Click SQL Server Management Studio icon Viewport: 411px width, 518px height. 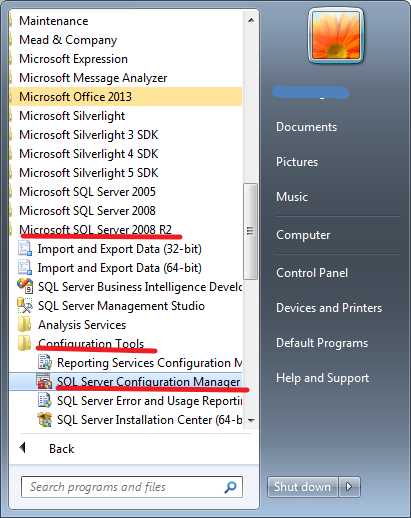click(x=25, y=306)
